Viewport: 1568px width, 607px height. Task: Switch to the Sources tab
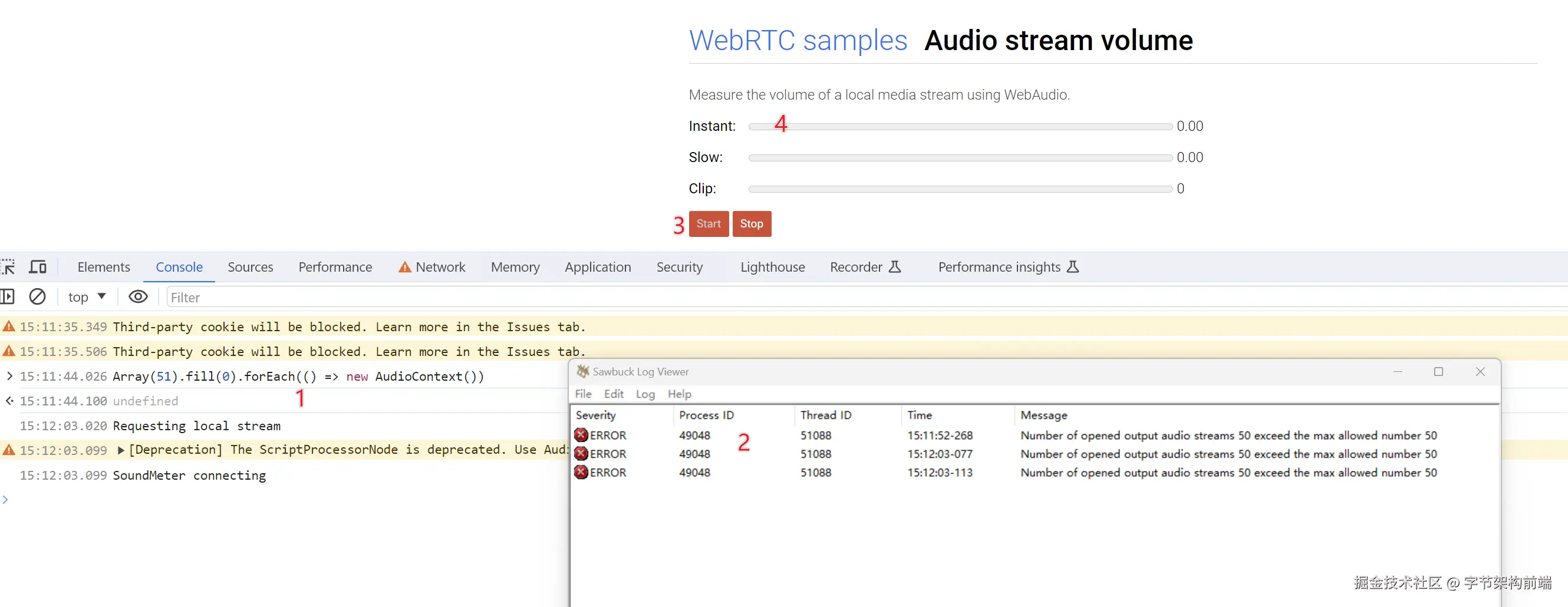(x=250, y=266)
